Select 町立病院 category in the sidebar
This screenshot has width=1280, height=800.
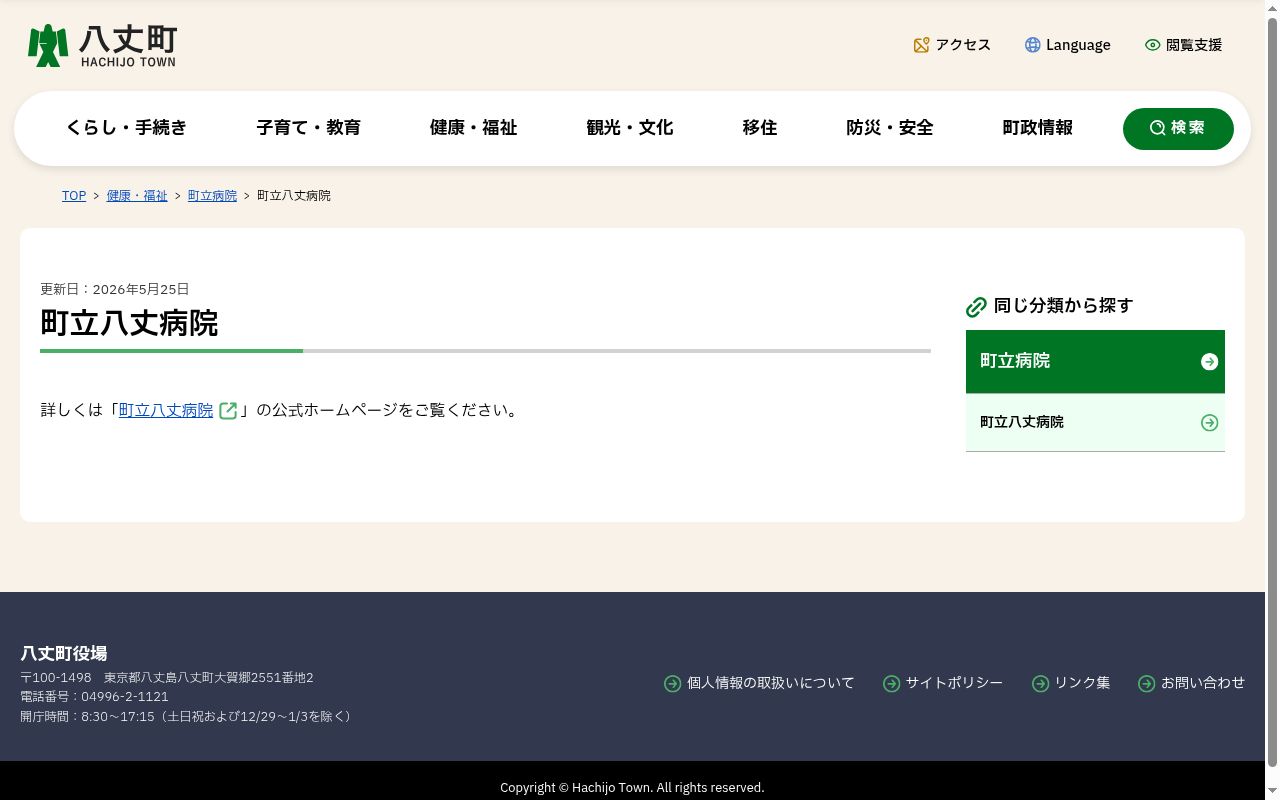coord(1095,362)
